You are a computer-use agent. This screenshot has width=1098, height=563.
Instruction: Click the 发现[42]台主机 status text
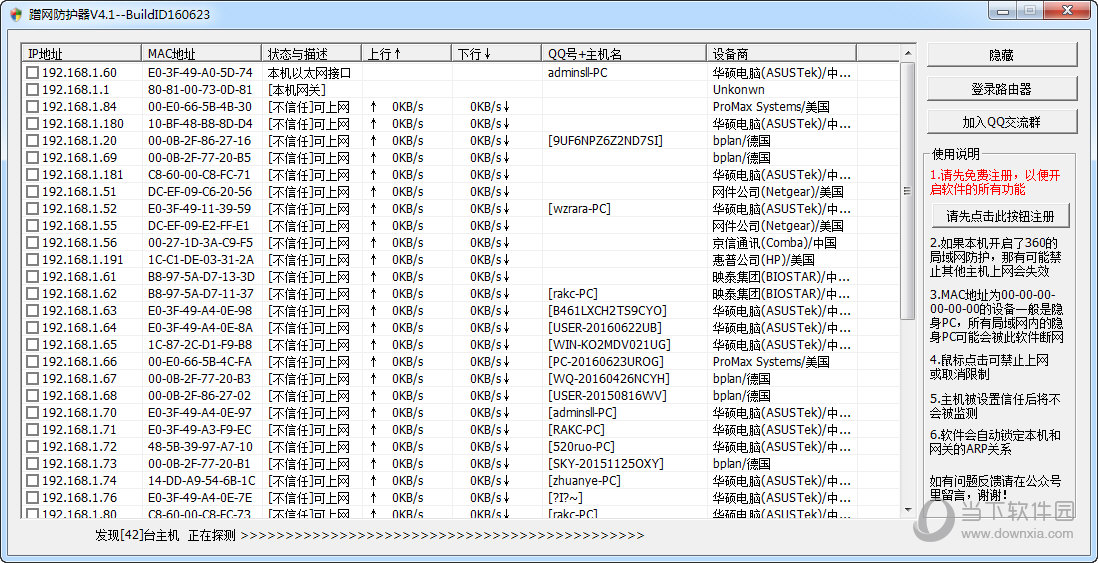click(x=138, y=536)
